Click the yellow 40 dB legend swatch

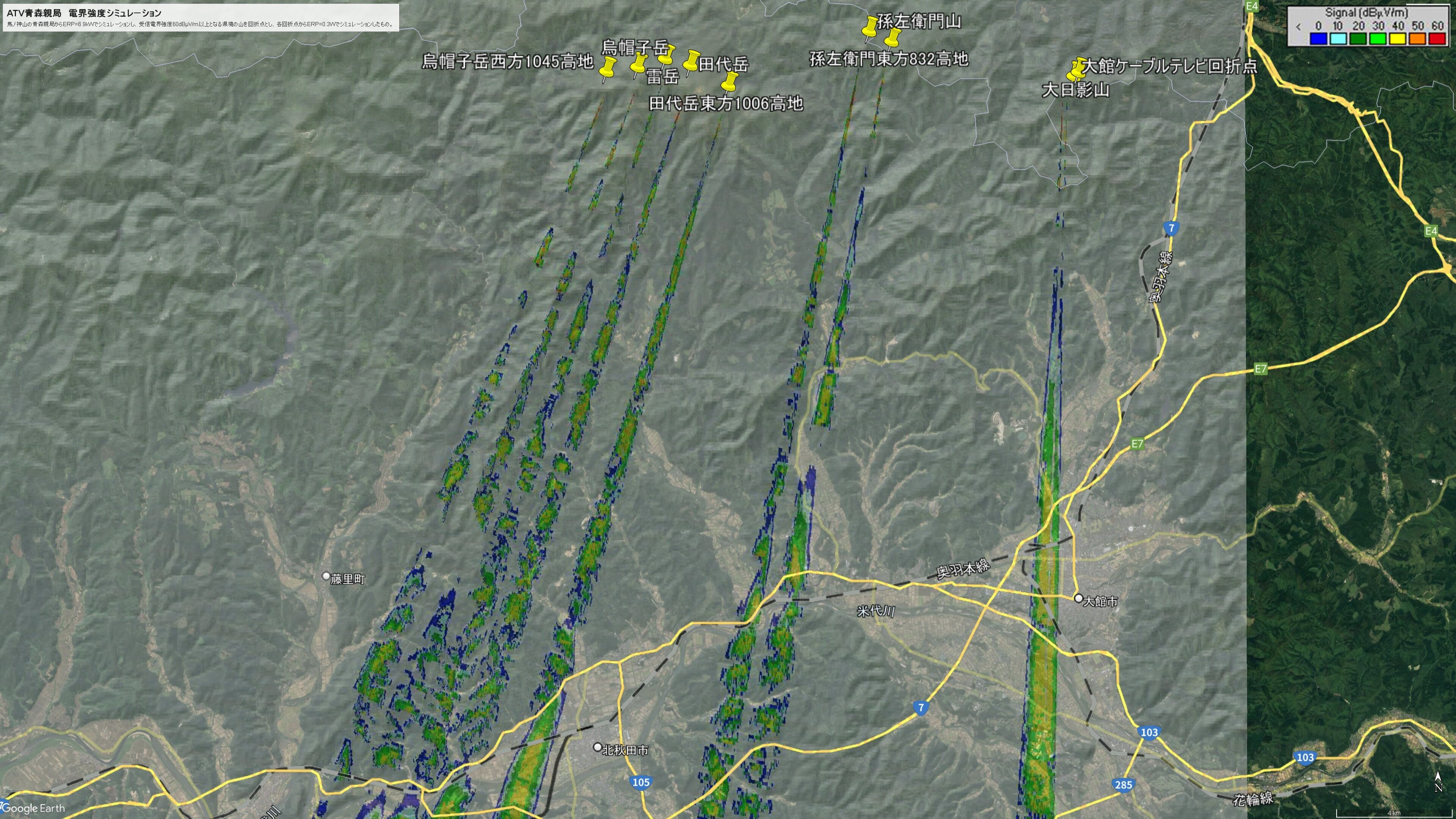(x=1397, y=38)
